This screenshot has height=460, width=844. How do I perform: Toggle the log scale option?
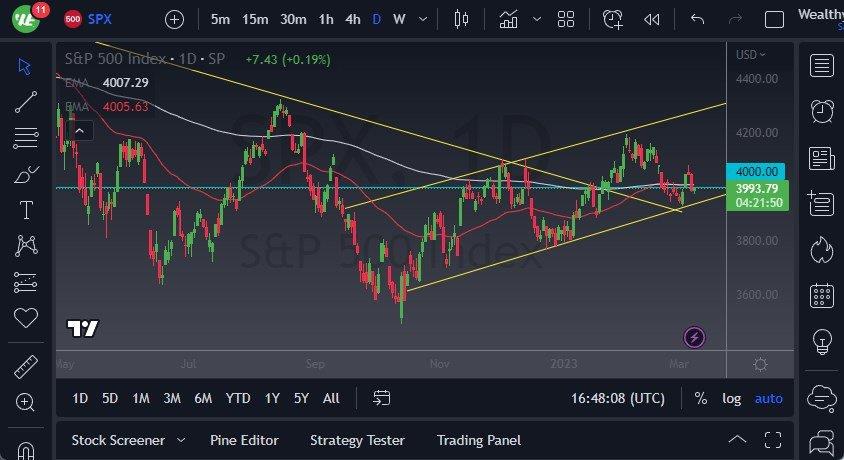pos(732,398)
